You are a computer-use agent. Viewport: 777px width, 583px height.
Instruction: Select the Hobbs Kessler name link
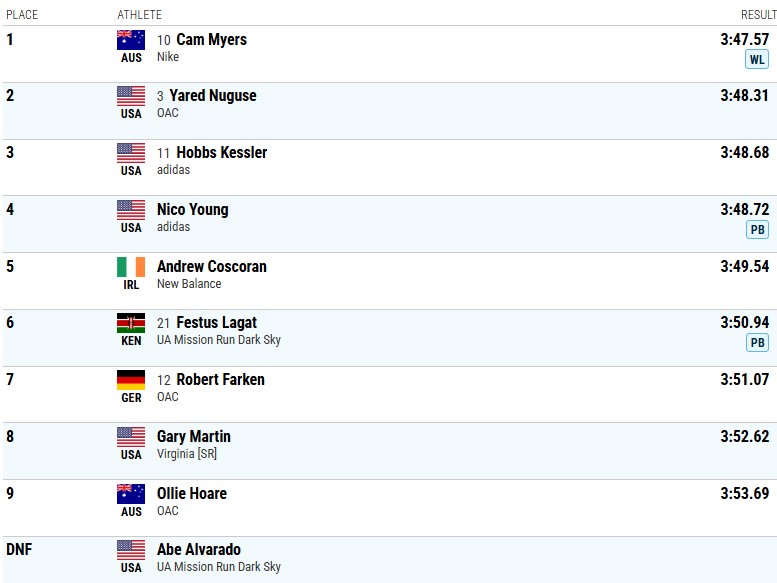click(221, 153)
